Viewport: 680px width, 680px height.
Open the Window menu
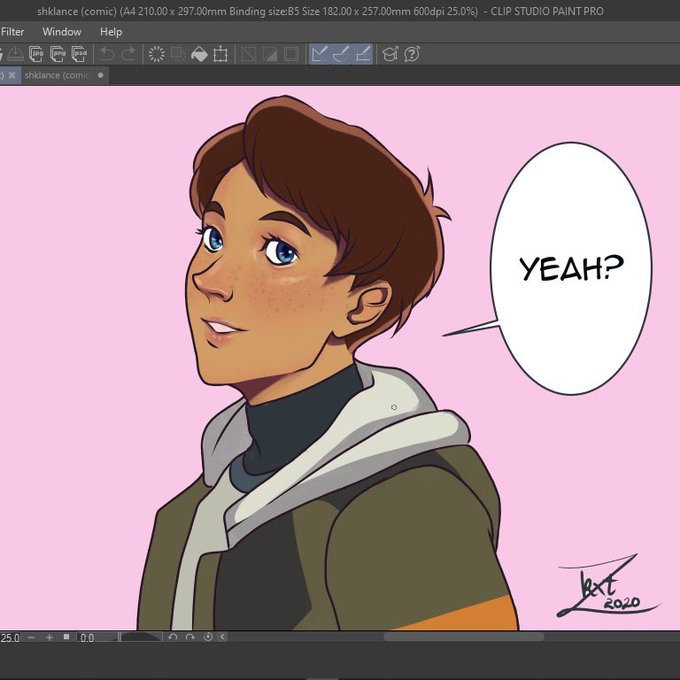pyautogui.click(x=62, y=32)
